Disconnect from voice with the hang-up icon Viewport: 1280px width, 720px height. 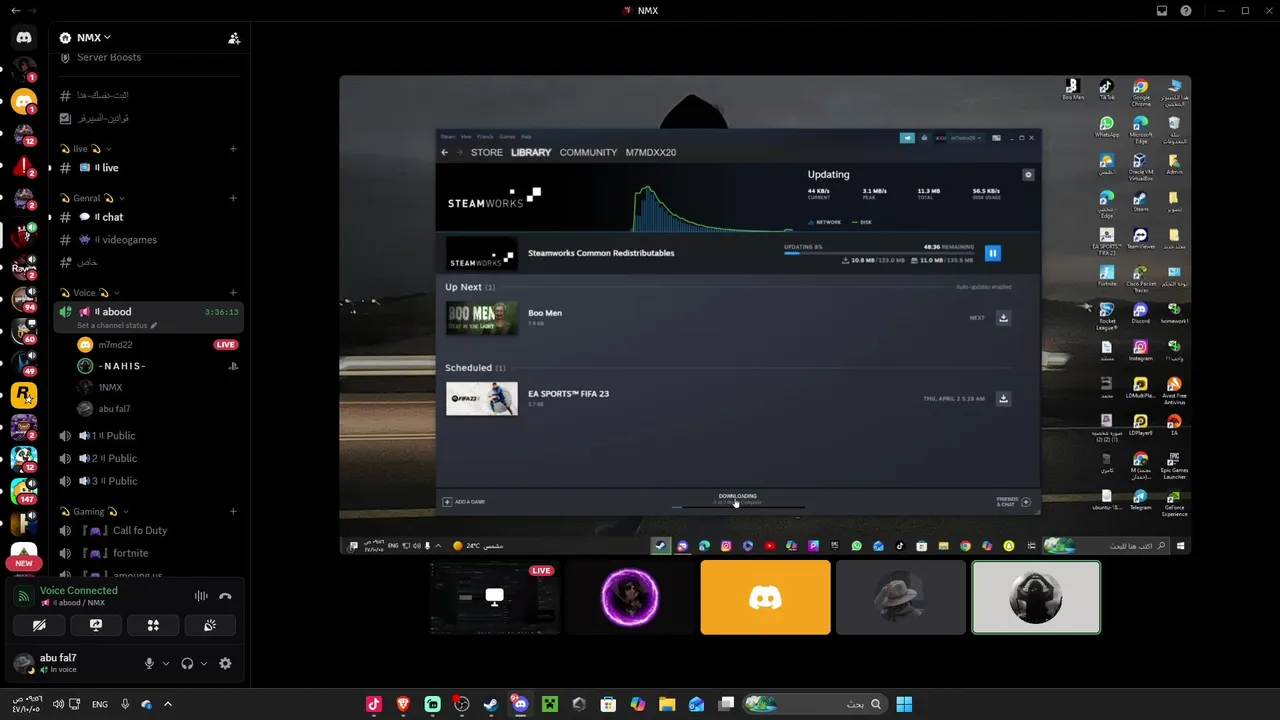tap(225, 596)
